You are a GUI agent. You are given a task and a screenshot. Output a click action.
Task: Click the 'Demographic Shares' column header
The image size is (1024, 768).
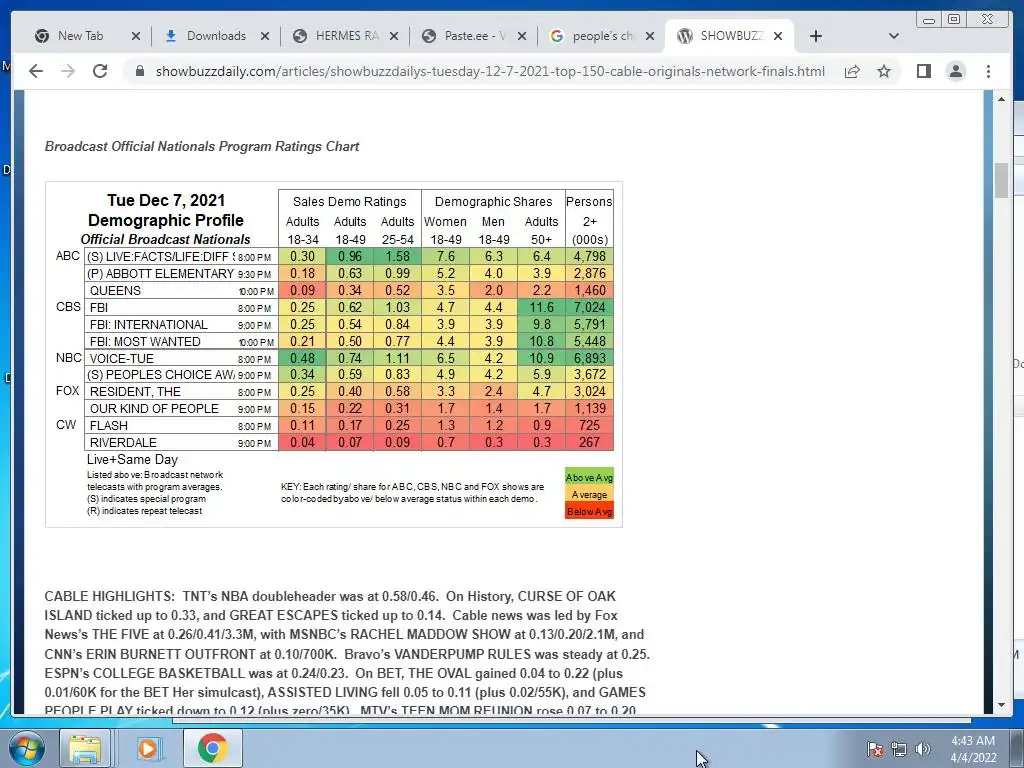point(494,202)
